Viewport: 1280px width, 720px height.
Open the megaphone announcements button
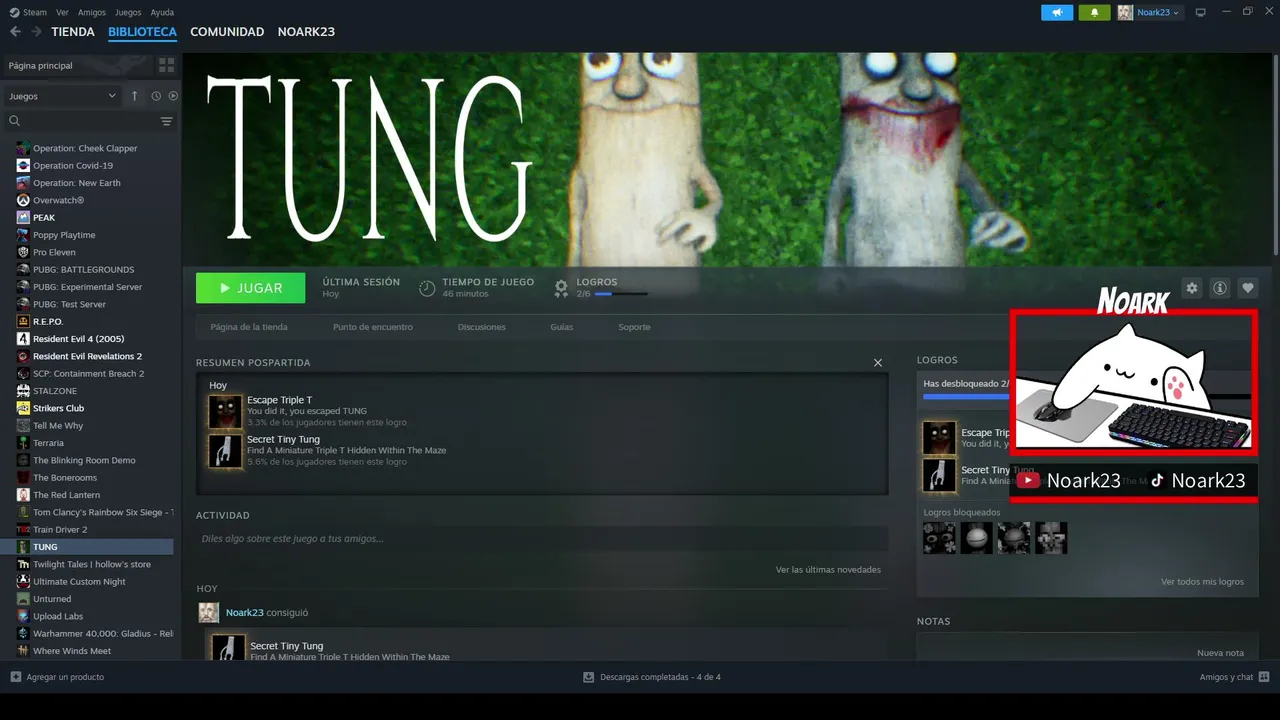[x=1057, y=12]
